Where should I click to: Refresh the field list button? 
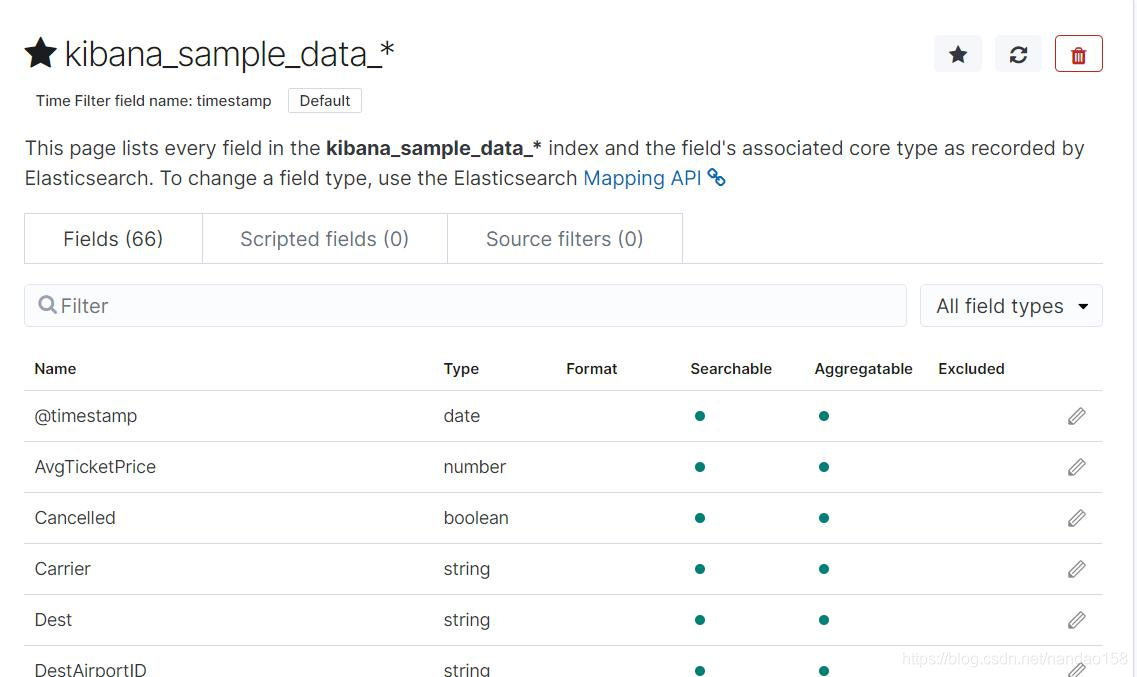1018,54
